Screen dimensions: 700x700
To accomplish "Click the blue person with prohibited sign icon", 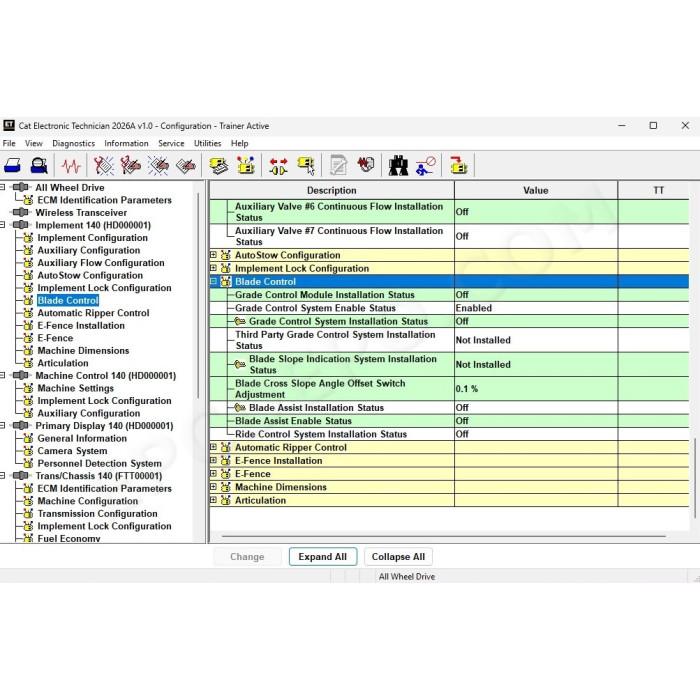I will click(x=425, y=166).
